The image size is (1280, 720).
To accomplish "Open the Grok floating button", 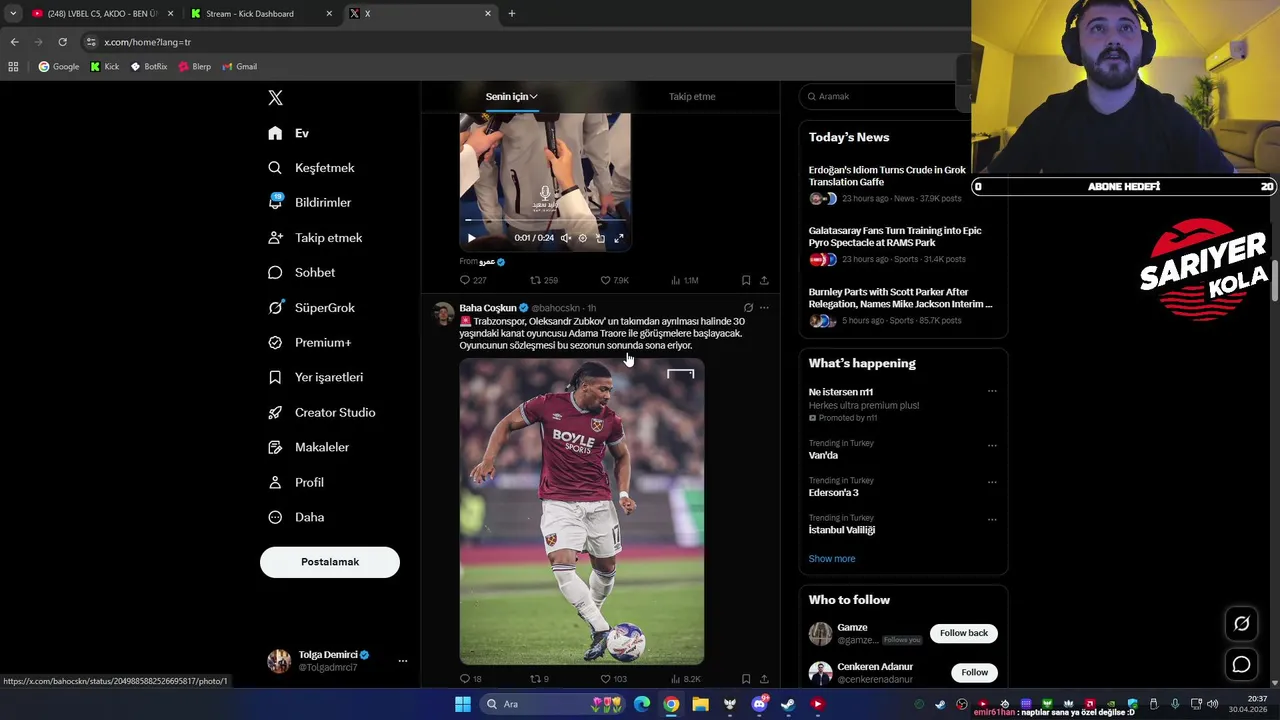I will click(1241, 624).
